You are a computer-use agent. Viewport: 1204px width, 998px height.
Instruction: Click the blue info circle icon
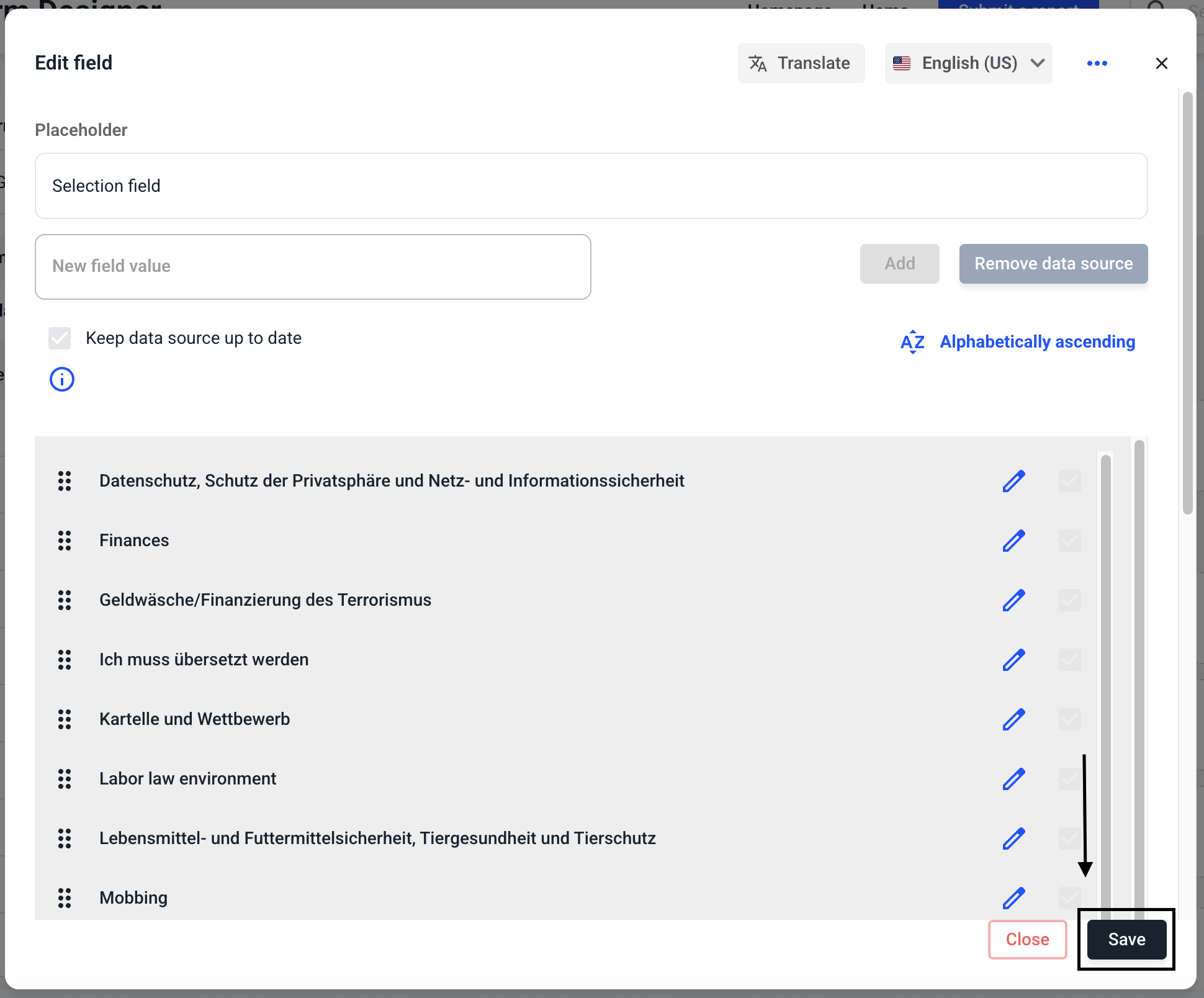pos(62,379)
